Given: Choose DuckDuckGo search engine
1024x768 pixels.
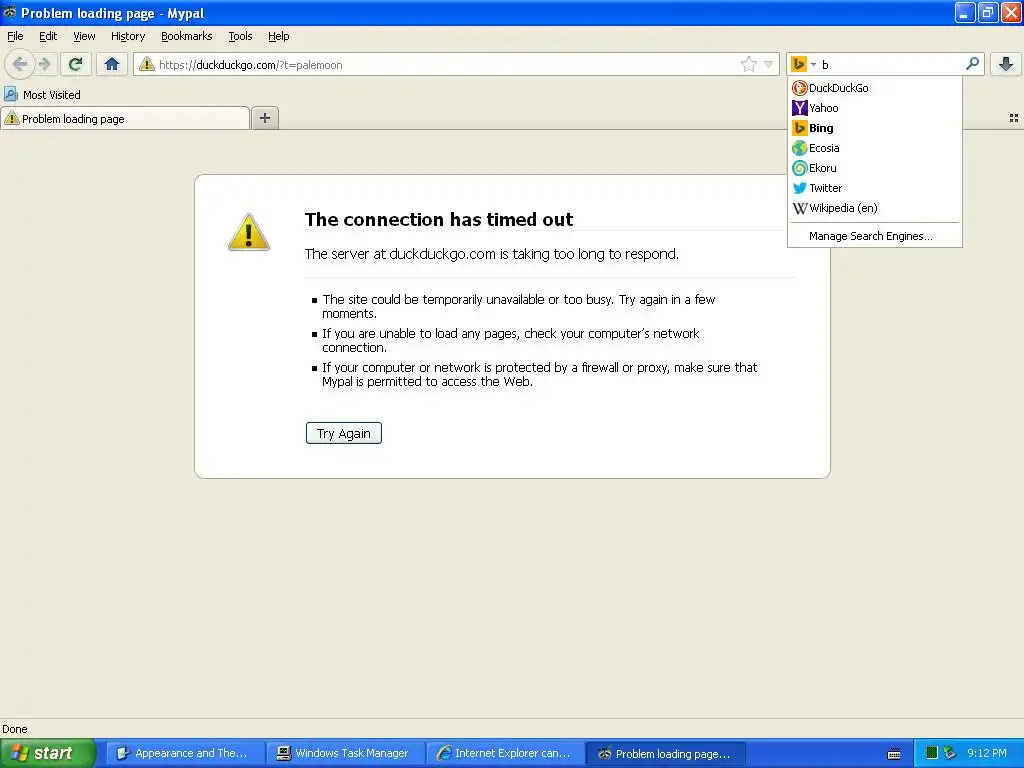Looking at the screenshot, I should tap(874, 88).
